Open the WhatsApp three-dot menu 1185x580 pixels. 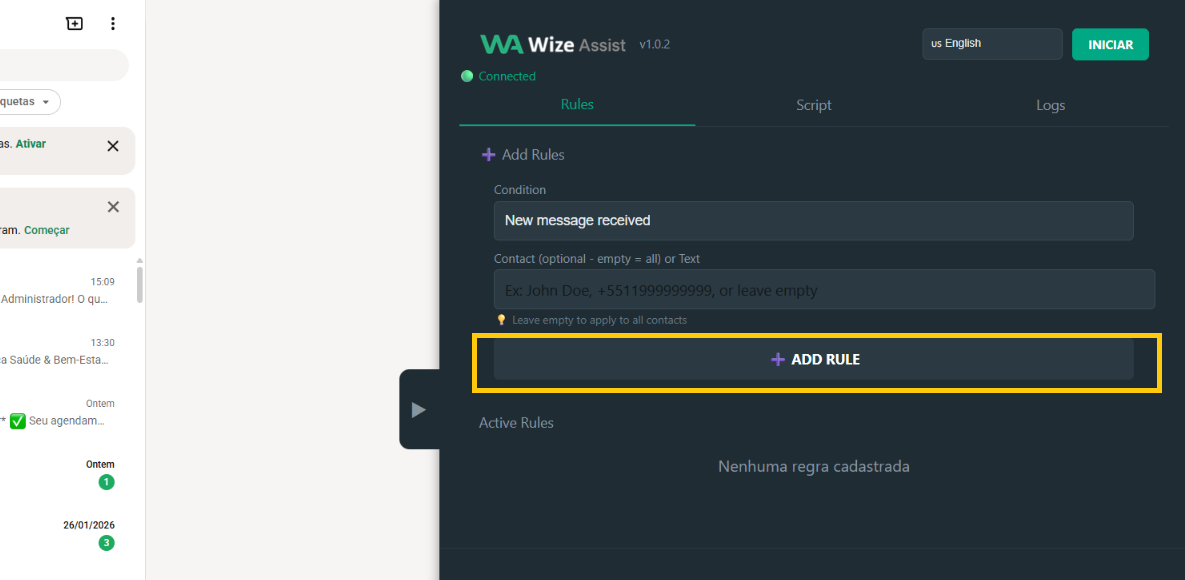[x=113, y=23]
